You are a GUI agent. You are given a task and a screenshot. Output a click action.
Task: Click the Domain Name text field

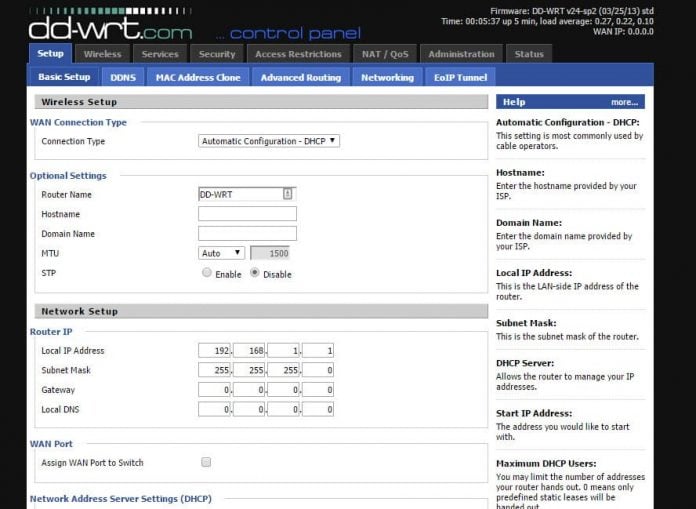tap(247, 234)
